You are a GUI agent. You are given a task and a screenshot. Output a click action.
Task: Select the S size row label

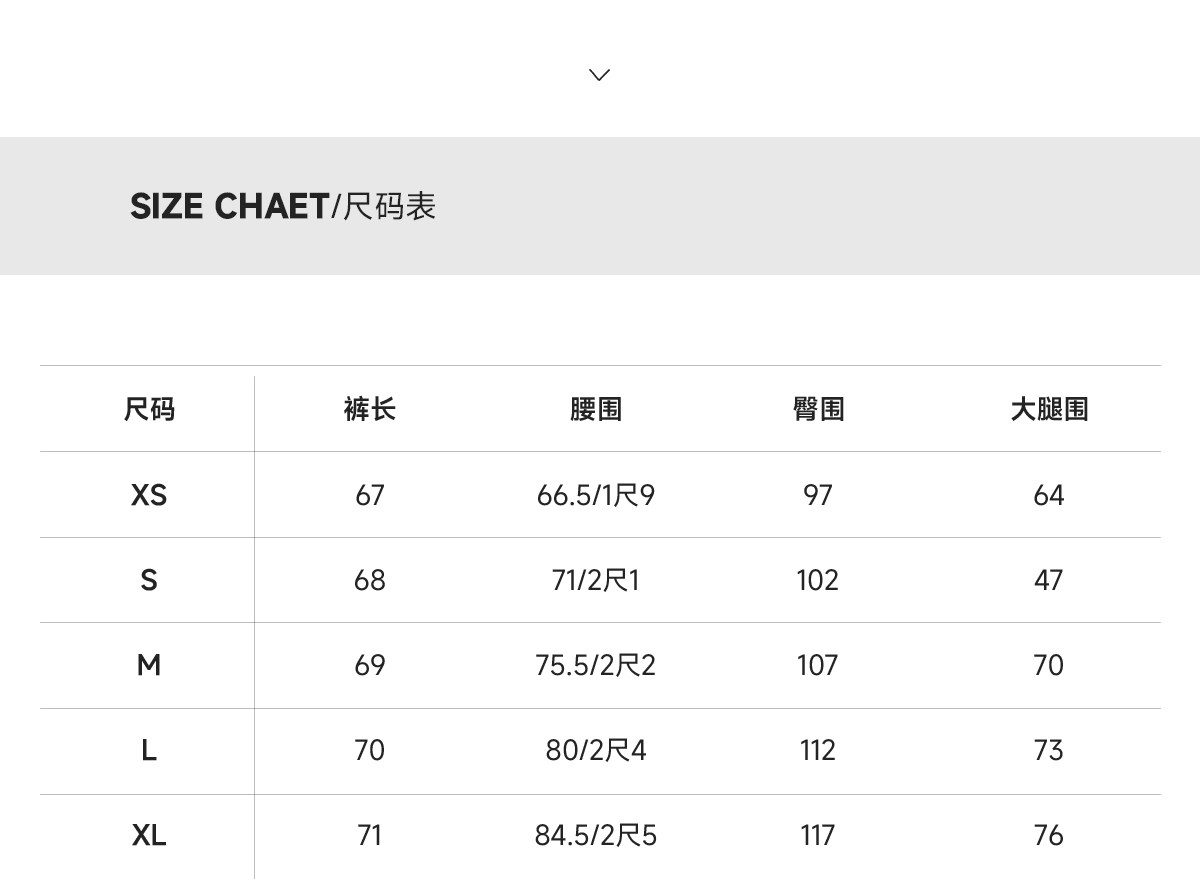(x=149, y=580)
